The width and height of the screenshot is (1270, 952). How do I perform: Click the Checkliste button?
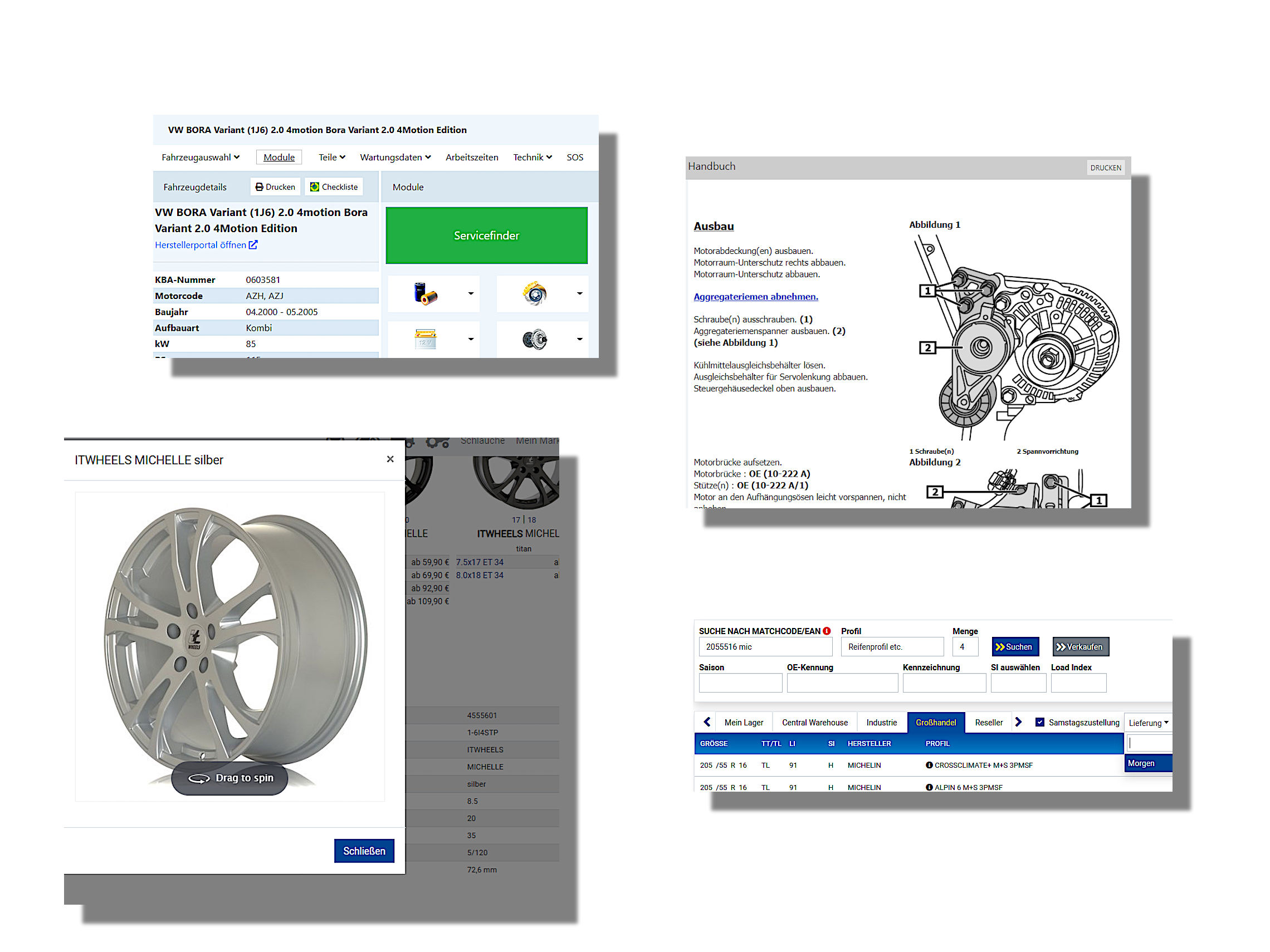pyautogui.click(x=334, y=187)
